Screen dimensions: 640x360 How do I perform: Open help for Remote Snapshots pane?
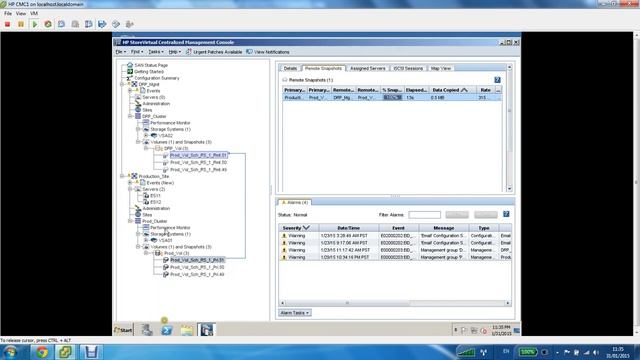click(x=497, y=80)
